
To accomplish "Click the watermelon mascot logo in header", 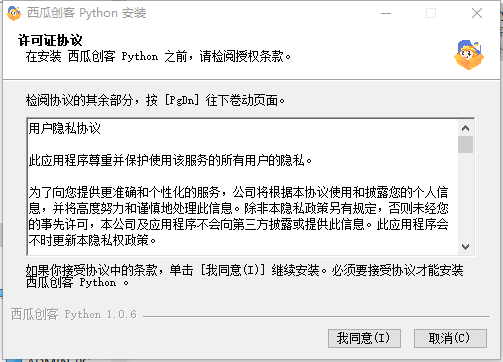I will 469,54.
